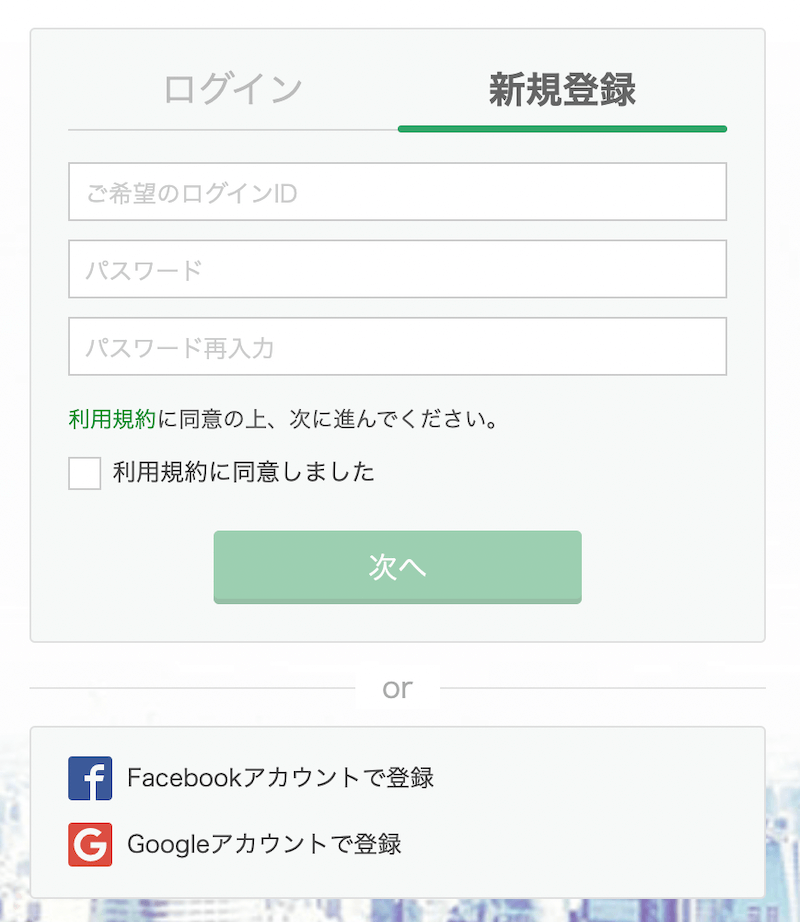Viewport: 800px width, 922px height.
Task: Click the 'or' divider text
Action: 397,688
